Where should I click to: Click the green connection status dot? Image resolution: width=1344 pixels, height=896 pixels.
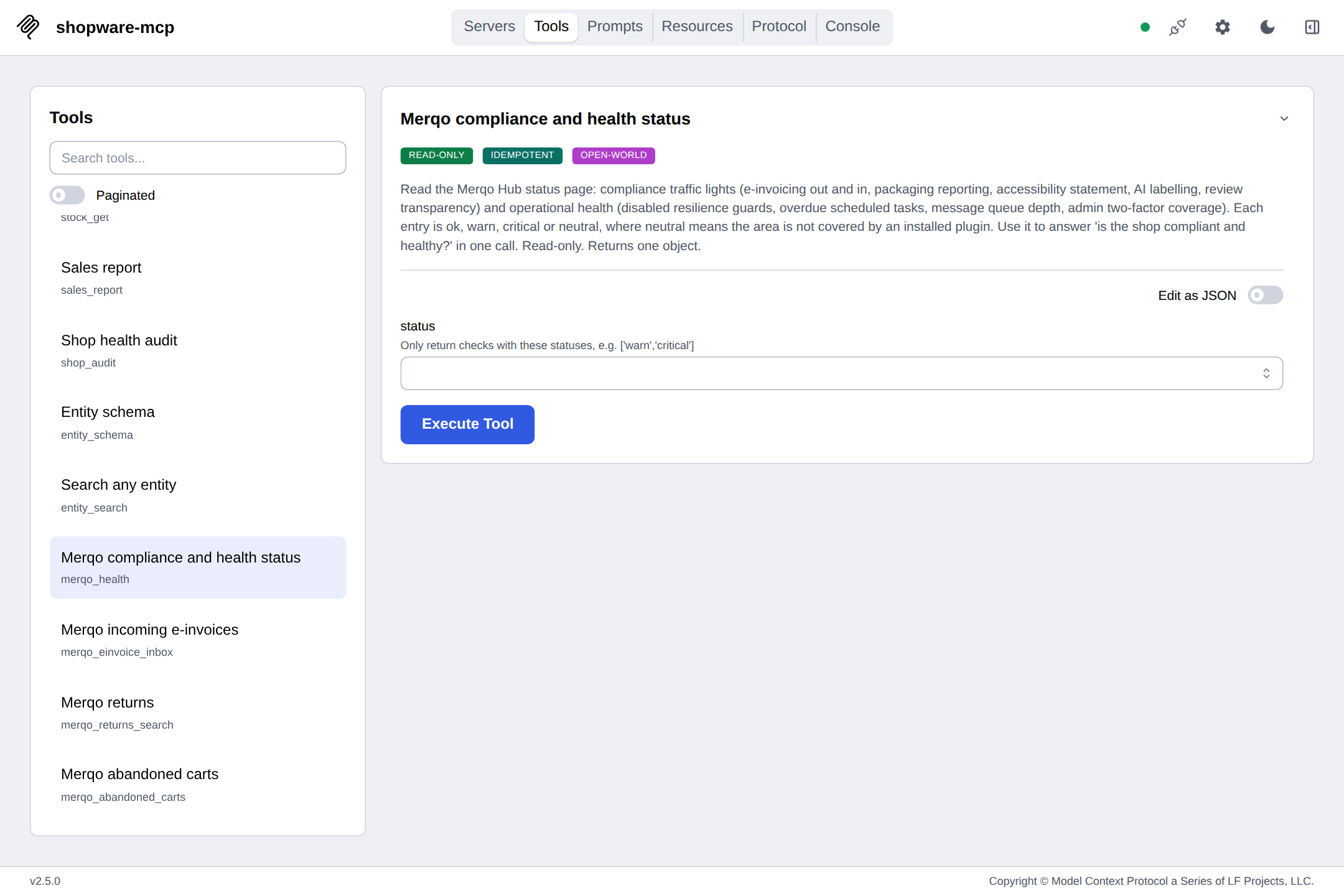1145,27
